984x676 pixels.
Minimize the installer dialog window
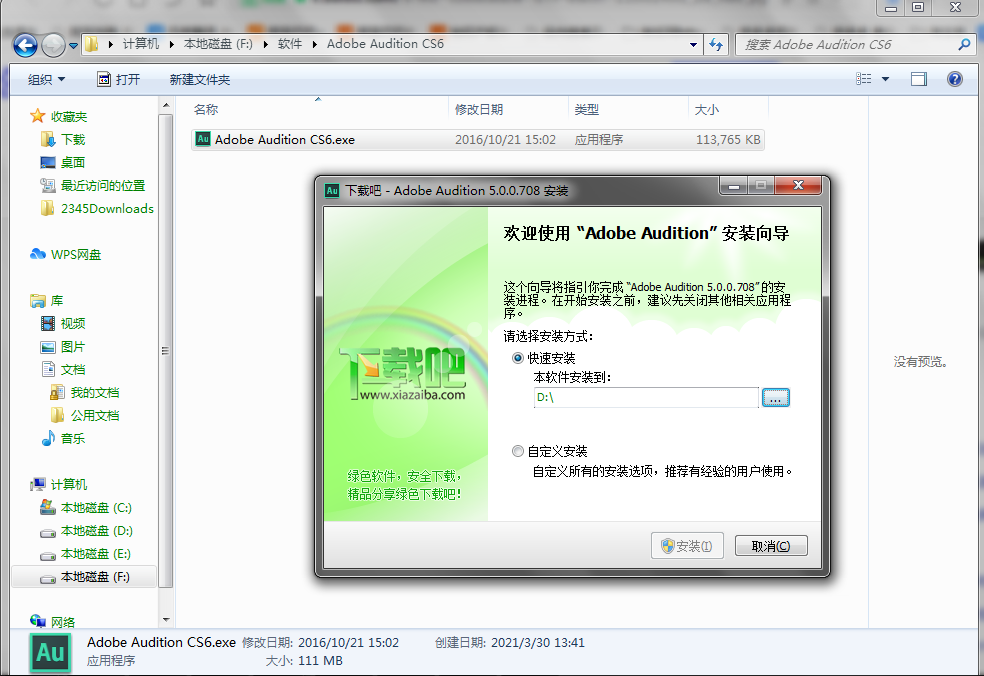(x=734, y=186)
